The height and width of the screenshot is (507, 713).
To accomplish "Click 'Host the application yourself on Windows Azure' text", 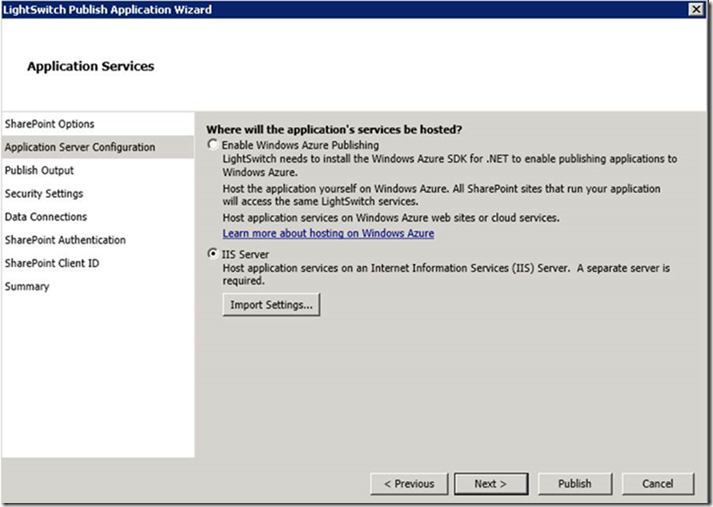I will [442, 195].
